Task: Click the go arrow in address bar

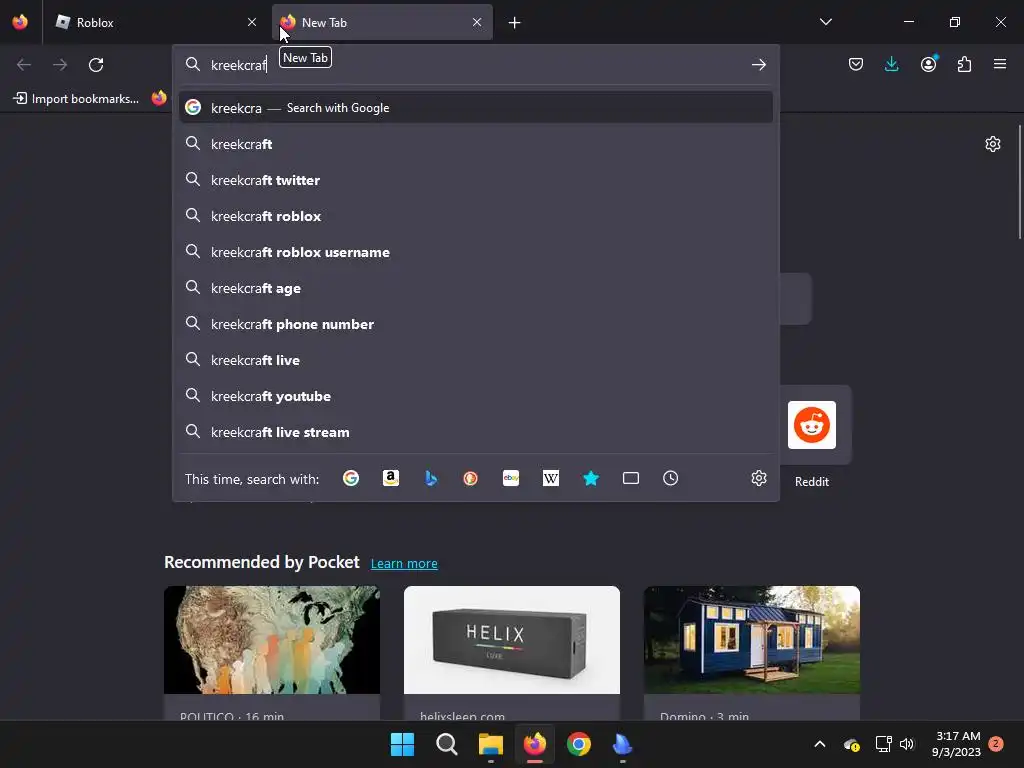Action: click(x=758, y=65)
